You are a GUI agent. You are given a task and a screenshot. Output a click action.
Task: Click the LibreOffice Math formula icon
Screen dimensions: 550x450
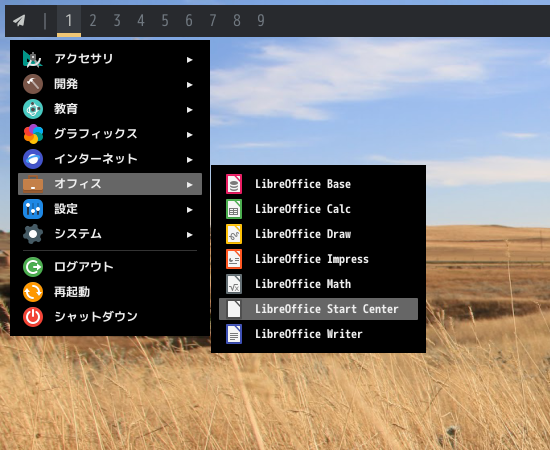(x=234, y=284)
